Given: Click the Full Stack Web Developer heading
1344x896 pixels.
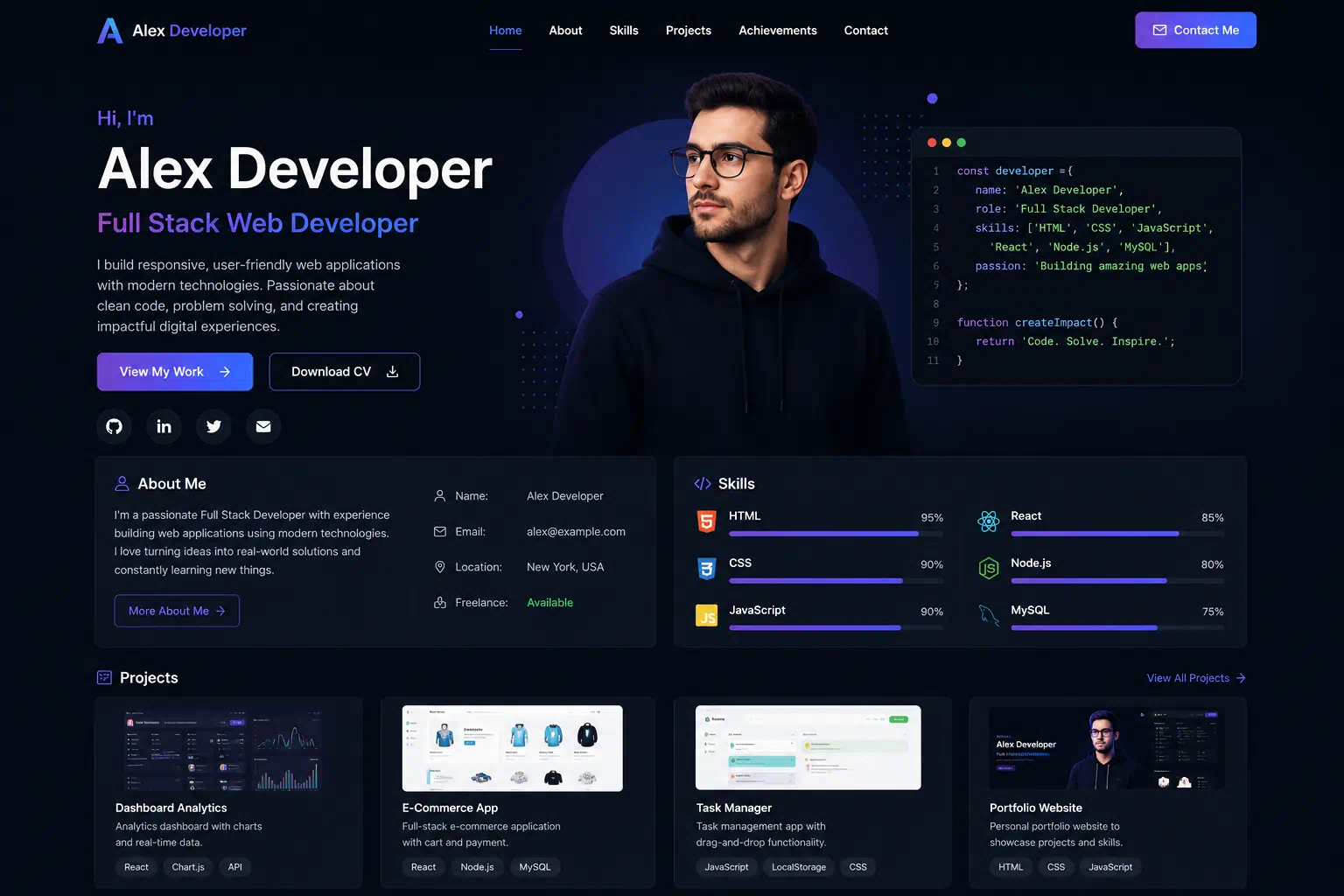Looking at the screenshot, I should (257, 223).
